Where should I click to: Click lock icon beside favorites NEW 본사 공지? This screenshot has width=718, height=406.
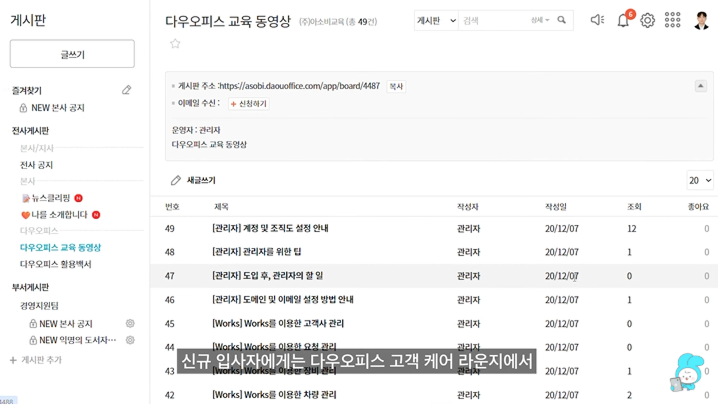pos(23,108)
